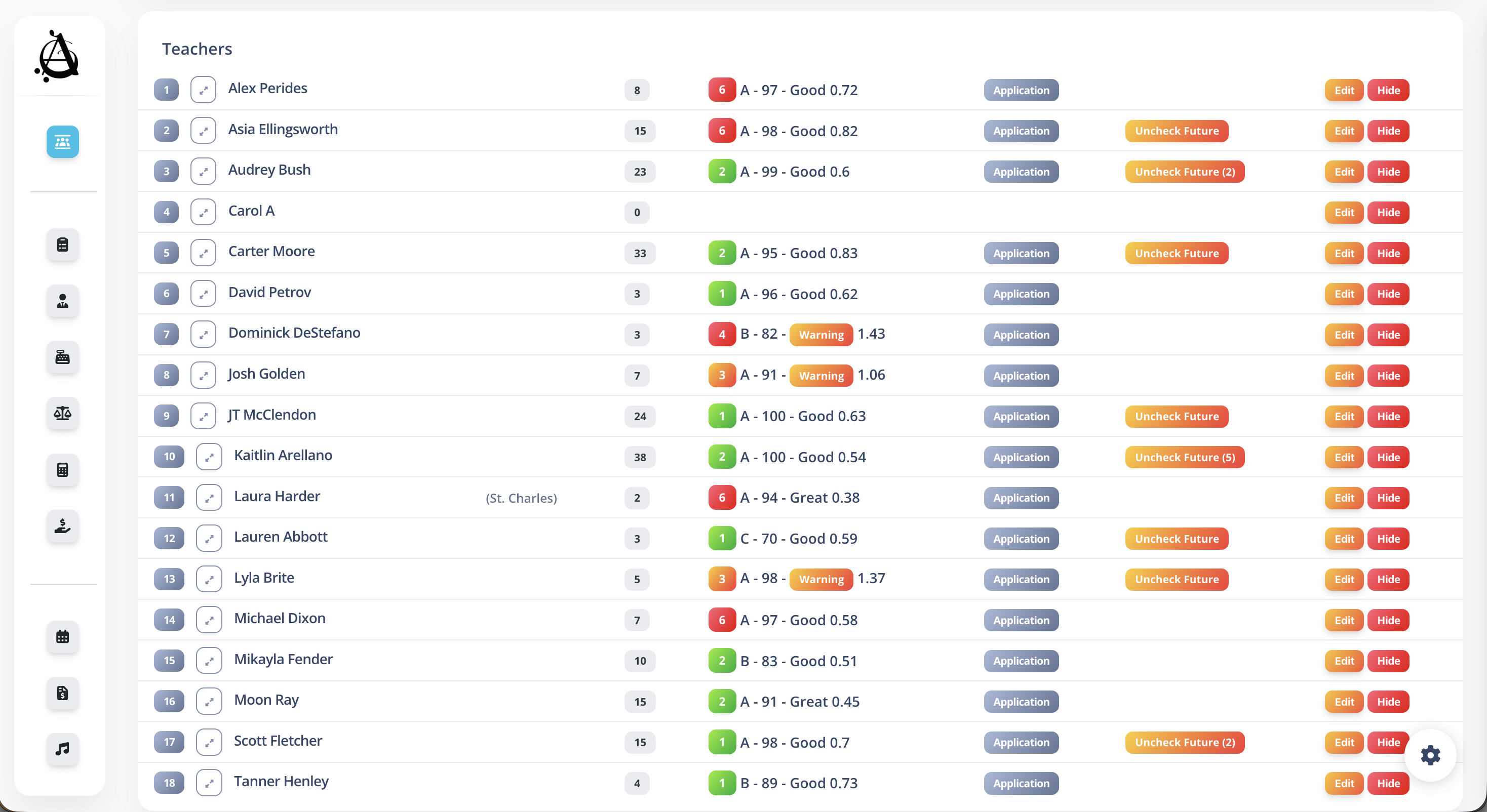This screenshot has width=1487, height=812.
Task: Expand the JT McClendon row
Action: pyautogui.click(x=203, y=416)
